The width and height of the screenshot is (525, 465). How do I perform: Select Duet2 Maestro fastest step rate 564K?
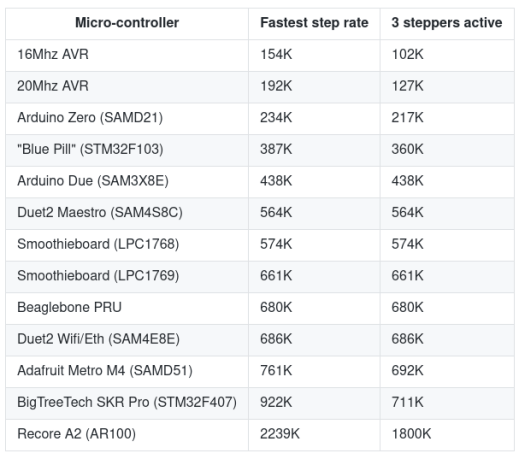pos(276,212)
